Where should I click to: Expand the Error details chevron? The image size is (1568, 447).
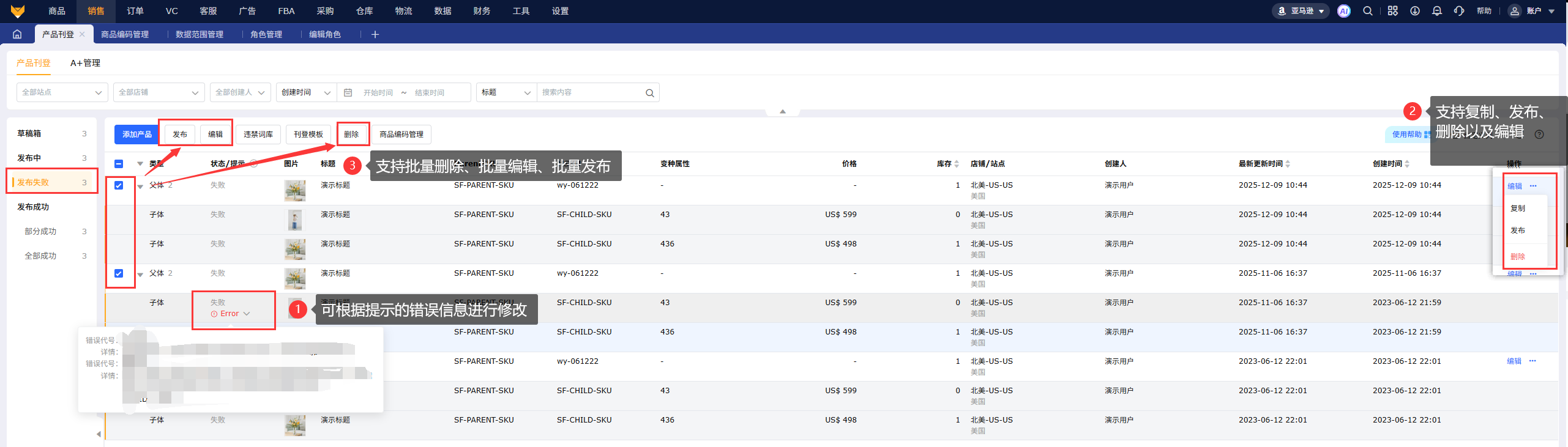pyautogui.click(x=247, y=314)
